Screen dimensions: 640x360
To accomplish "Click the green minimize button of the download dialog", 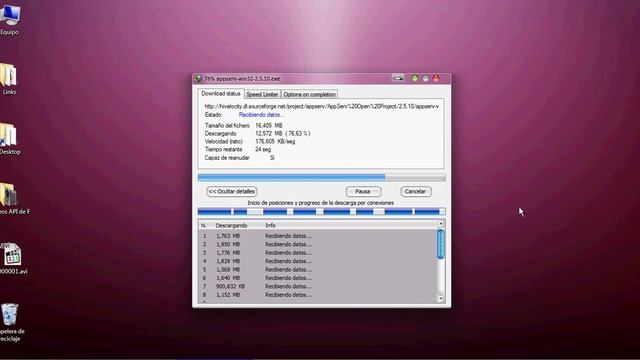I will pos(415,78).
